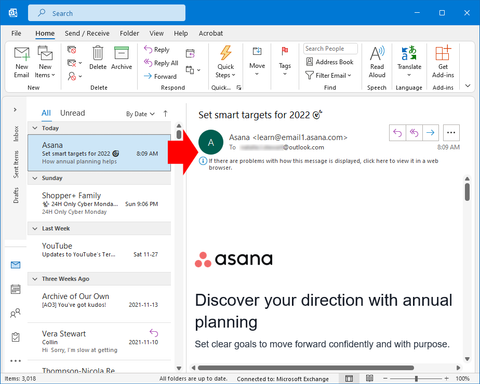Screen dimensions: 480x384
Task: Focus the Search People field
Action: point(330,49)
